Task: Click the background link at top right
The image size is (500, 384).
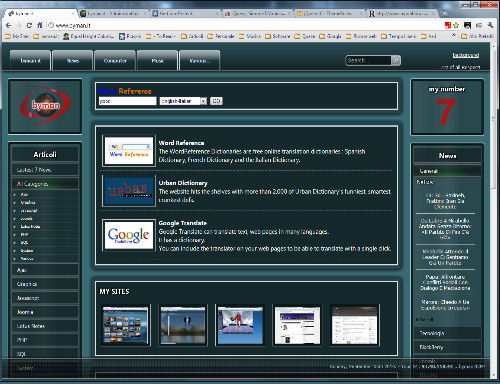Action: tap(466, 55)
